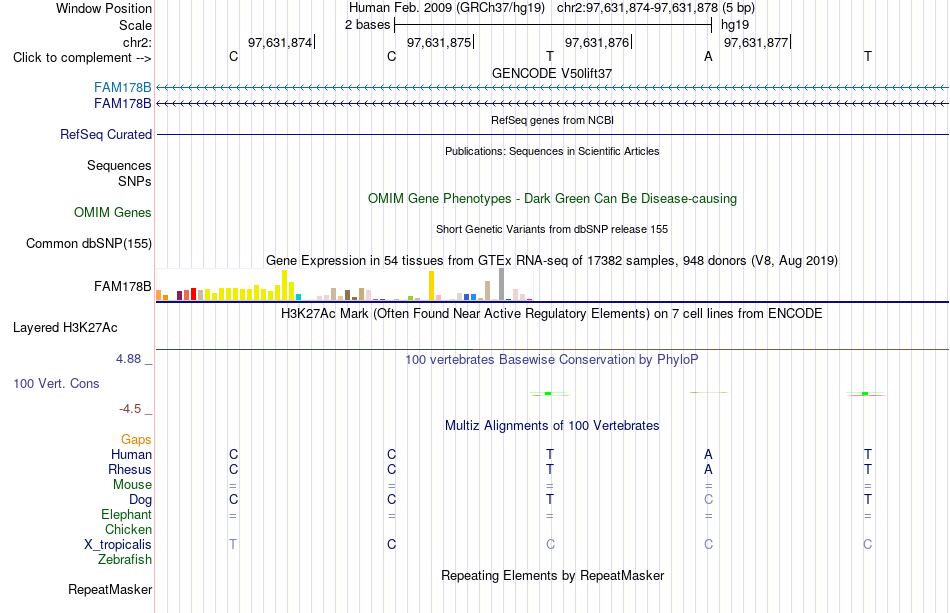Click the Mouse species label
Image resolution: width=950 pixels, height=613 pixels.
pyautogui.click(x=132, y=485)
